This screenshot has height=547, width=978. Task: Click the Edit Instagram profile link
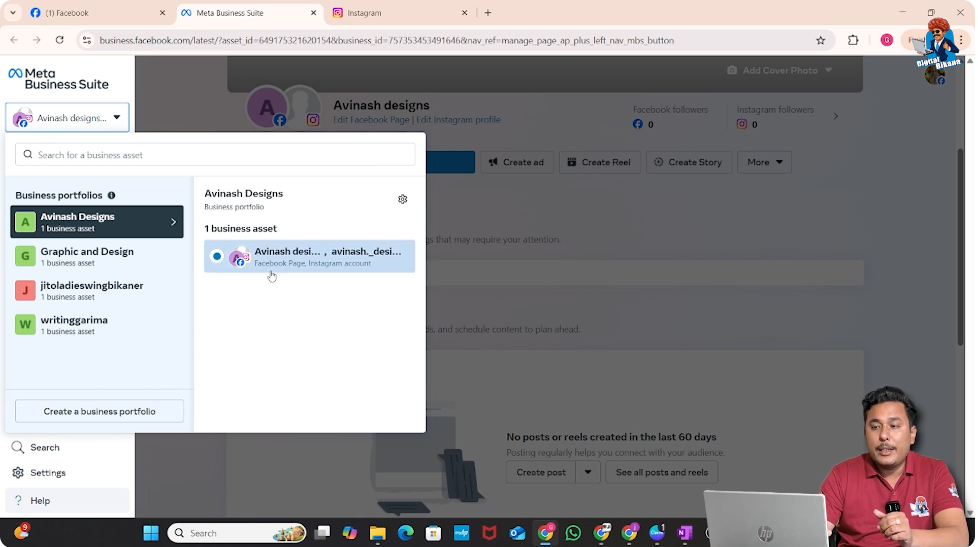[x=458, y=120]
